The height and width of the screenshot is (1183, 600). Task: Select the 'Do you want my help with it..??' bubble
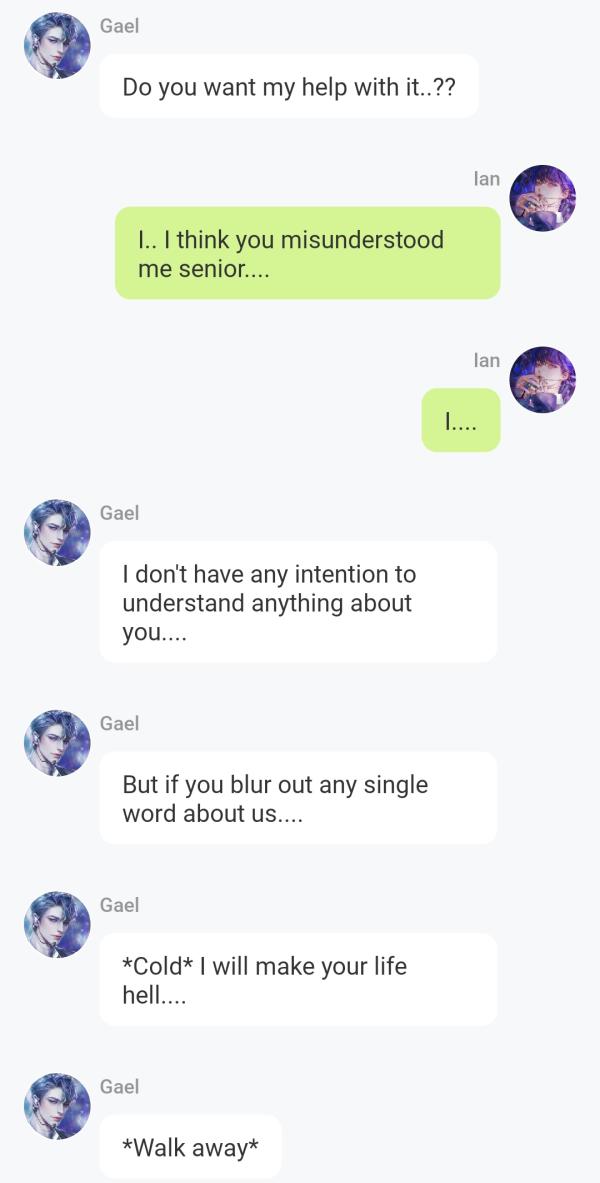click(x=288, y=87)
